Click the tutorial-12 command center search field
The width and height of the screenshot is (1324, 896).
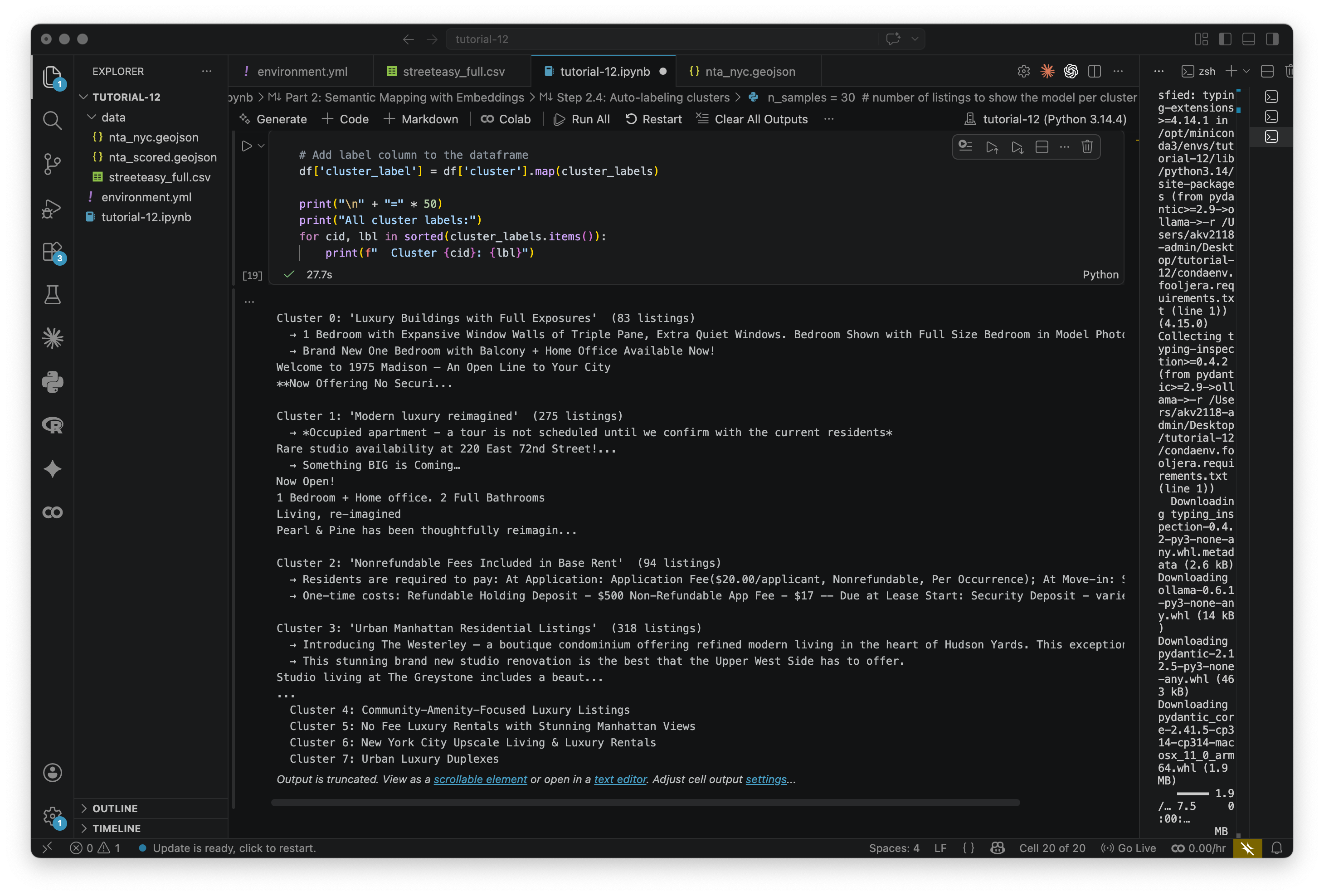[x=662, y=39]
